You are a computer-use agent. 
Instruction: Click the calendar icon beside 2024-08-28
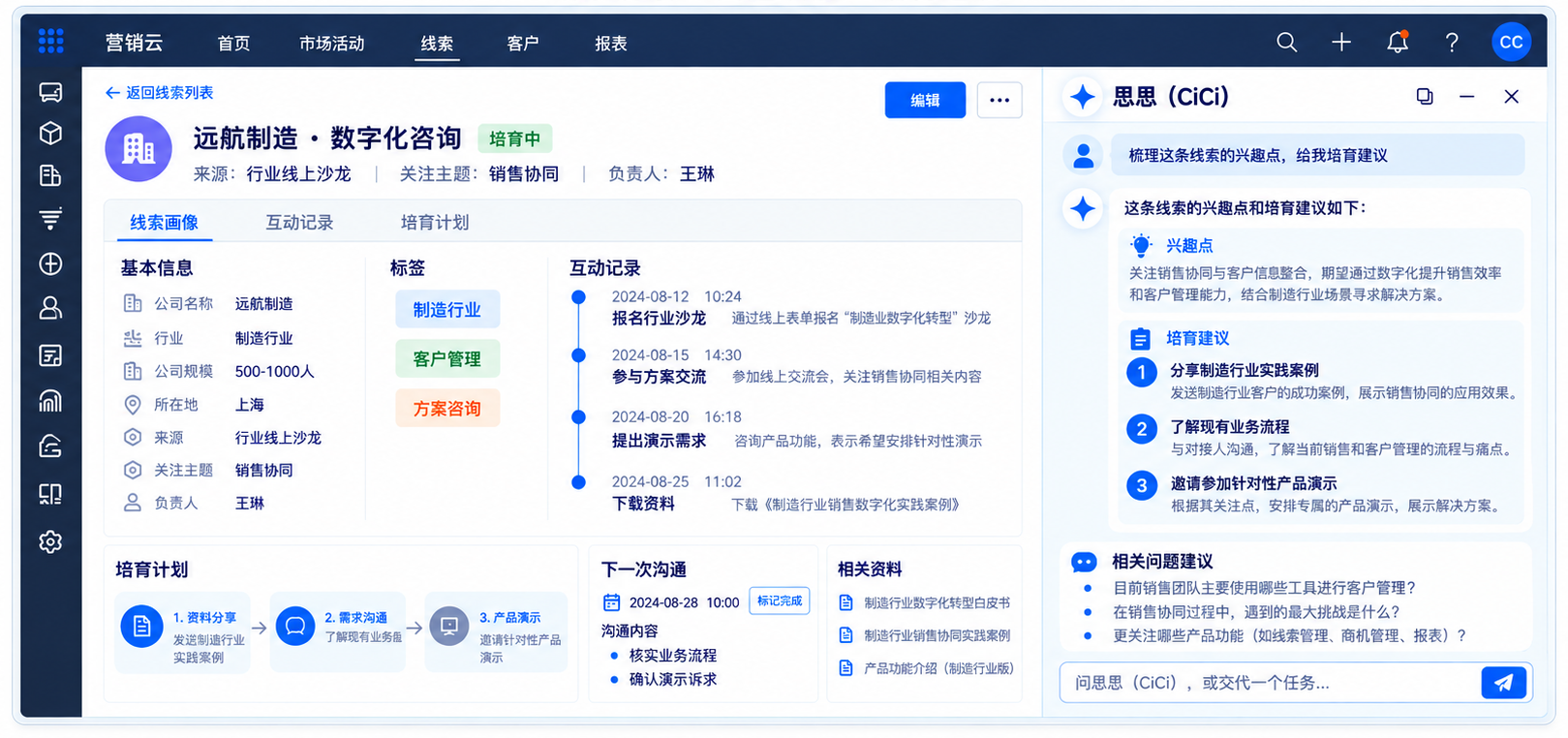tap(611, 602)
